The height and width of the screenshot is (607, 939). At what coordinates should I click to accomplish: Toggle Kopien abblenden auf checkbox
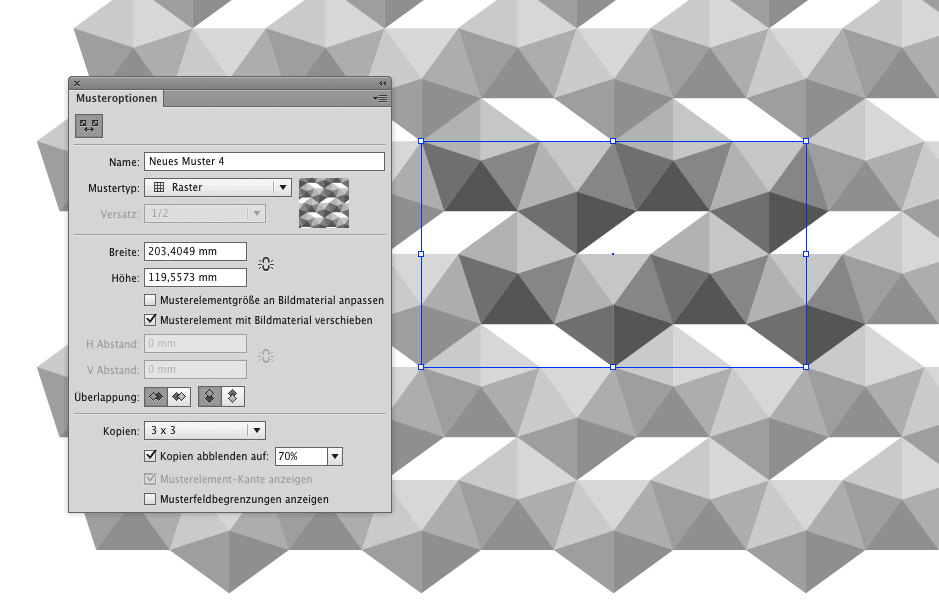pyautogui.click(x=151, y=456)
